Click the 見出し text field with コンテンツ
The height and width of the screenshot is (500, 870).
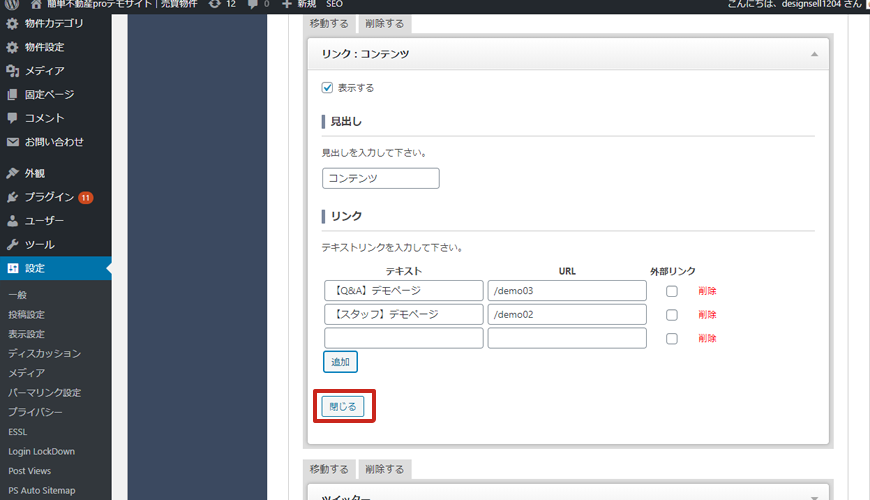pyautogui.click(x=380, y=178)
